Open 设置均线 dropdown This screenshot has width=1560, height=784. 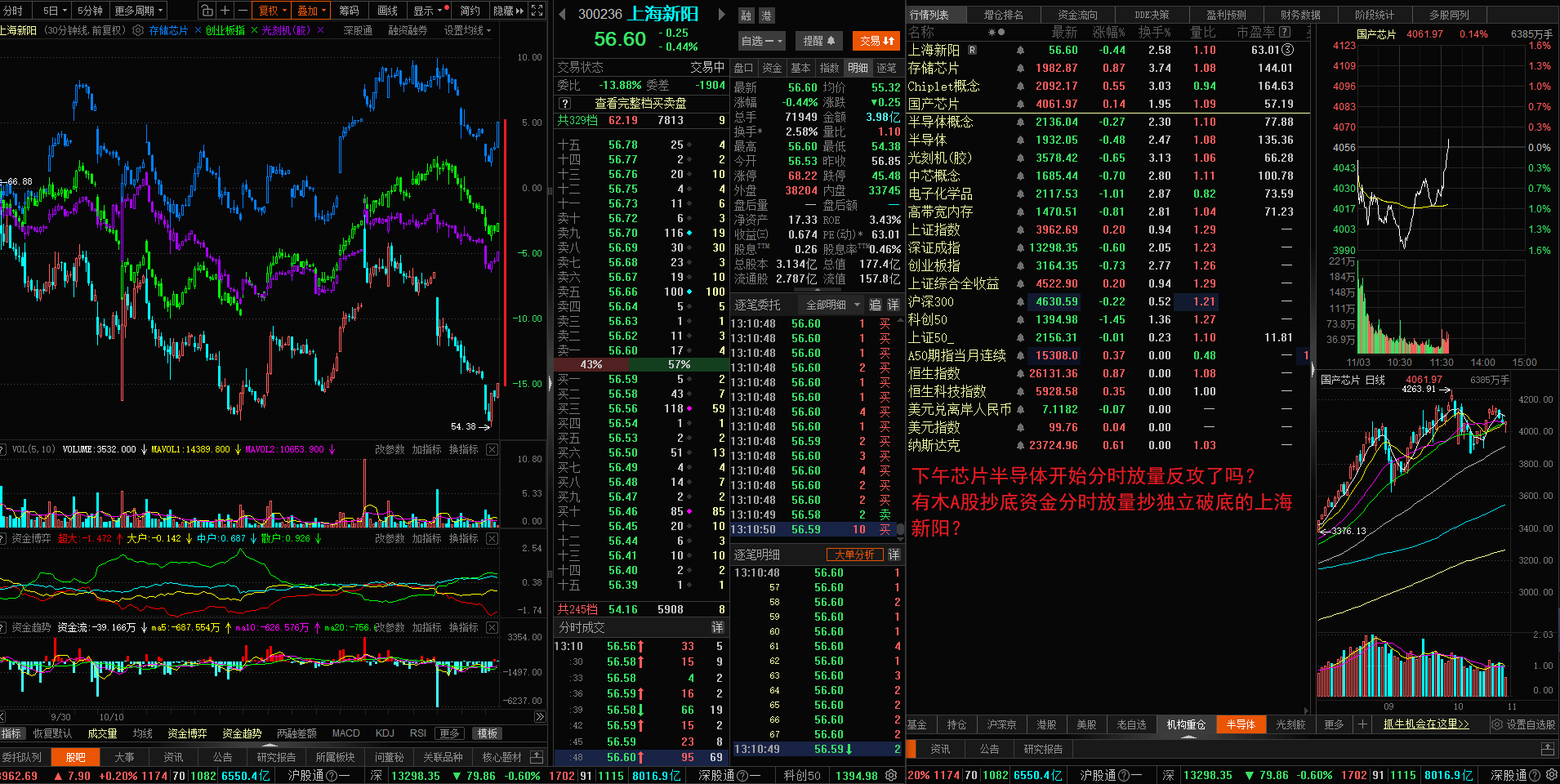pos(468,30)
